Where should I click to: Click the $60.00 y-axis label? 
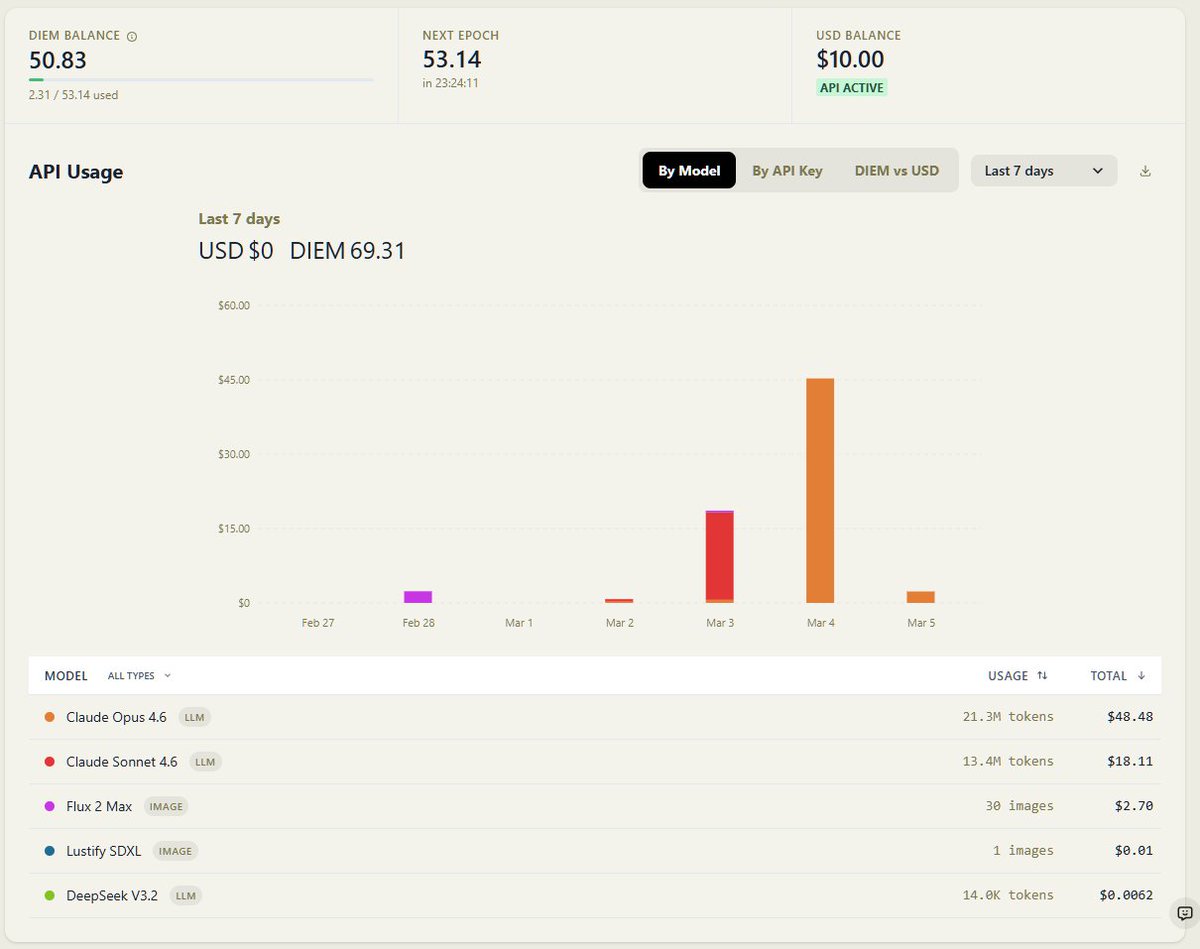(x=234, y=305)
